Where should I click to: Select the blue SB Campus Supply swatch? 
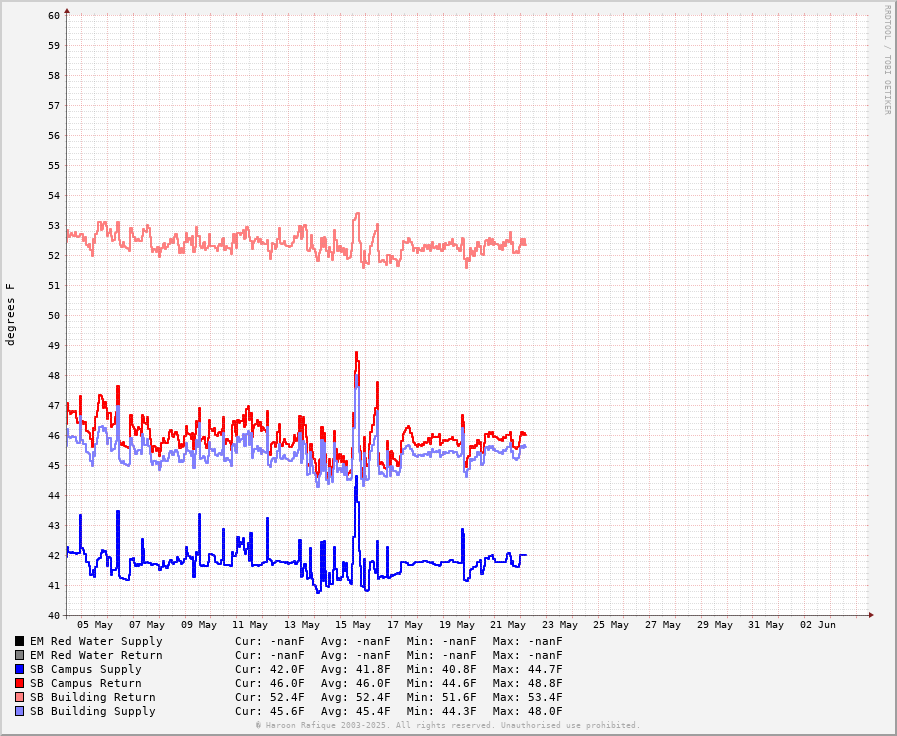[x=19, y=669]
